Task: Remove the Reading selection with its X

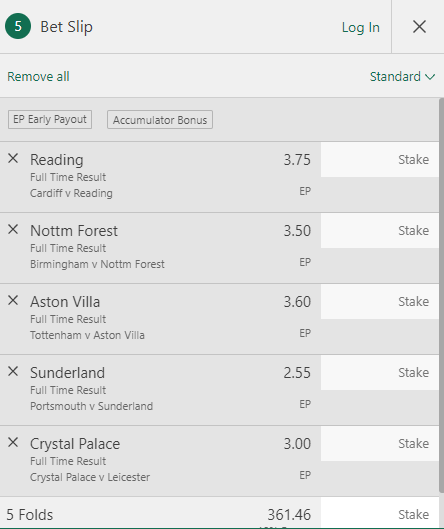Action: (x=13, y=158)
